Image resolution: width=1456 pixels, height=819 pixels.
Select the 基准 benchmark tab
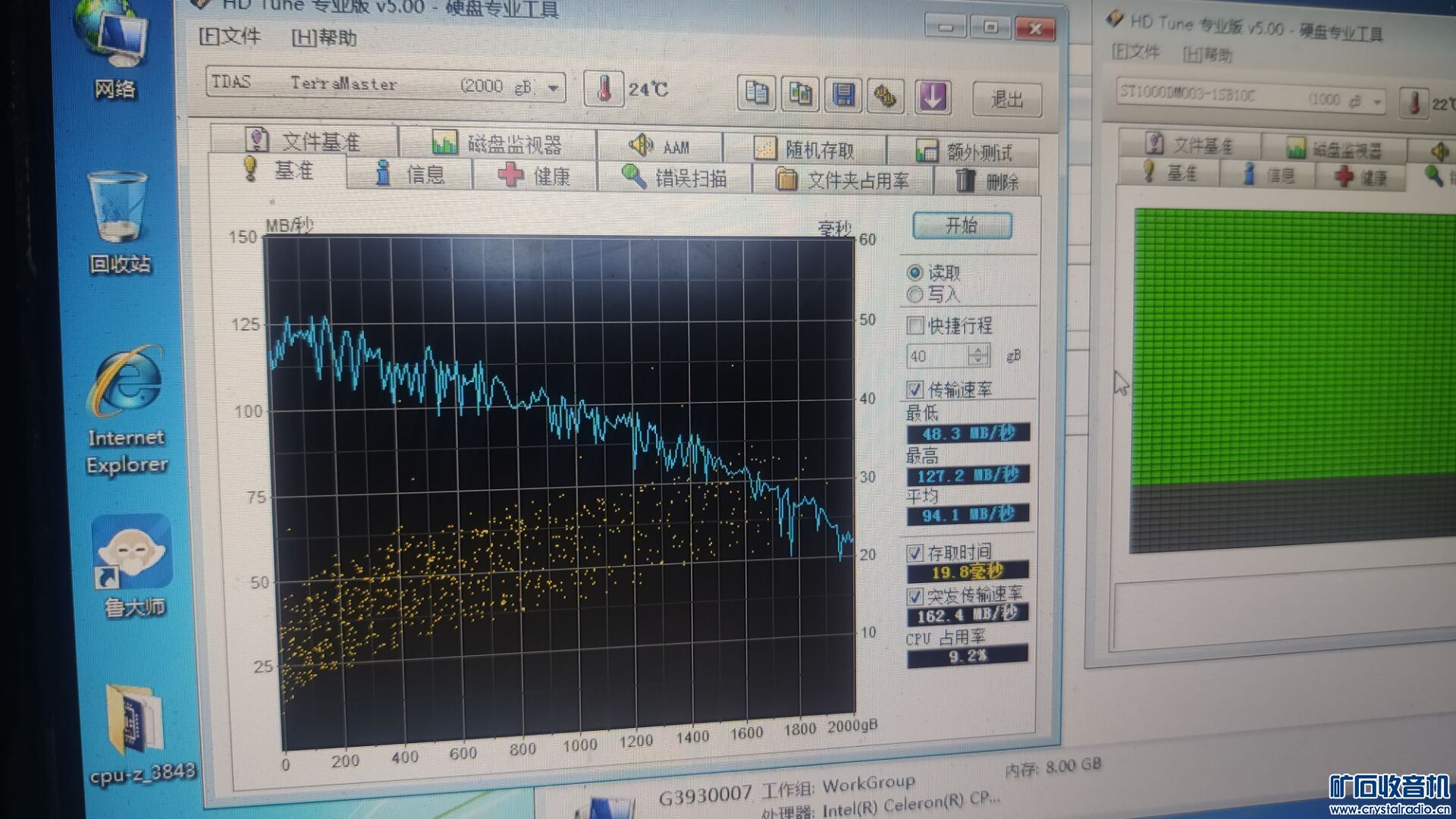[278, 171]
